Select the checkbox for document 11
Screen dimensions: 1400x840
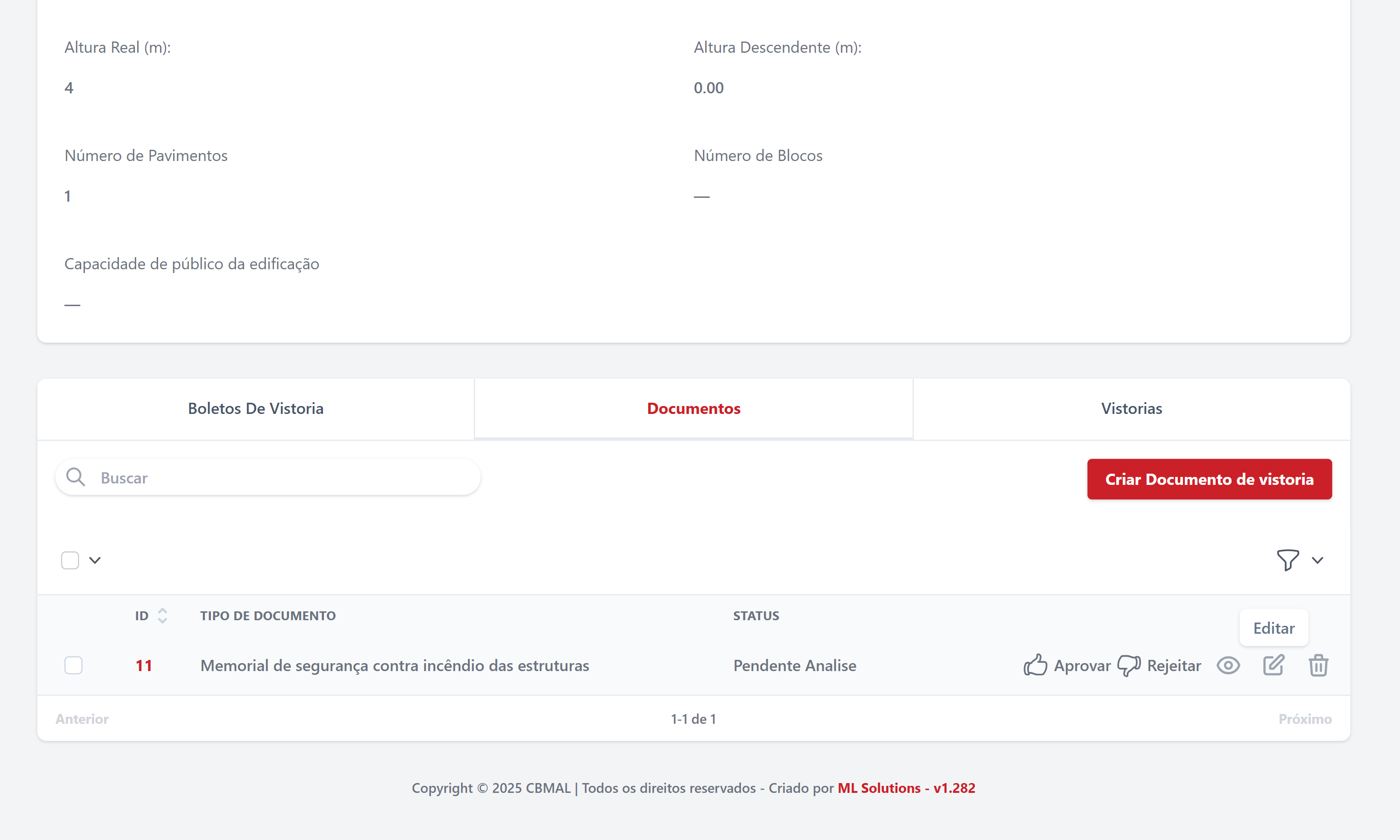click(74, 665)
